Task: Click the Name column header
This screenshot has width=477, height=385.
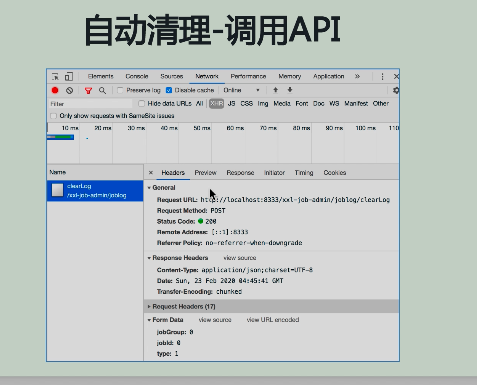Action: coord(95,172)
